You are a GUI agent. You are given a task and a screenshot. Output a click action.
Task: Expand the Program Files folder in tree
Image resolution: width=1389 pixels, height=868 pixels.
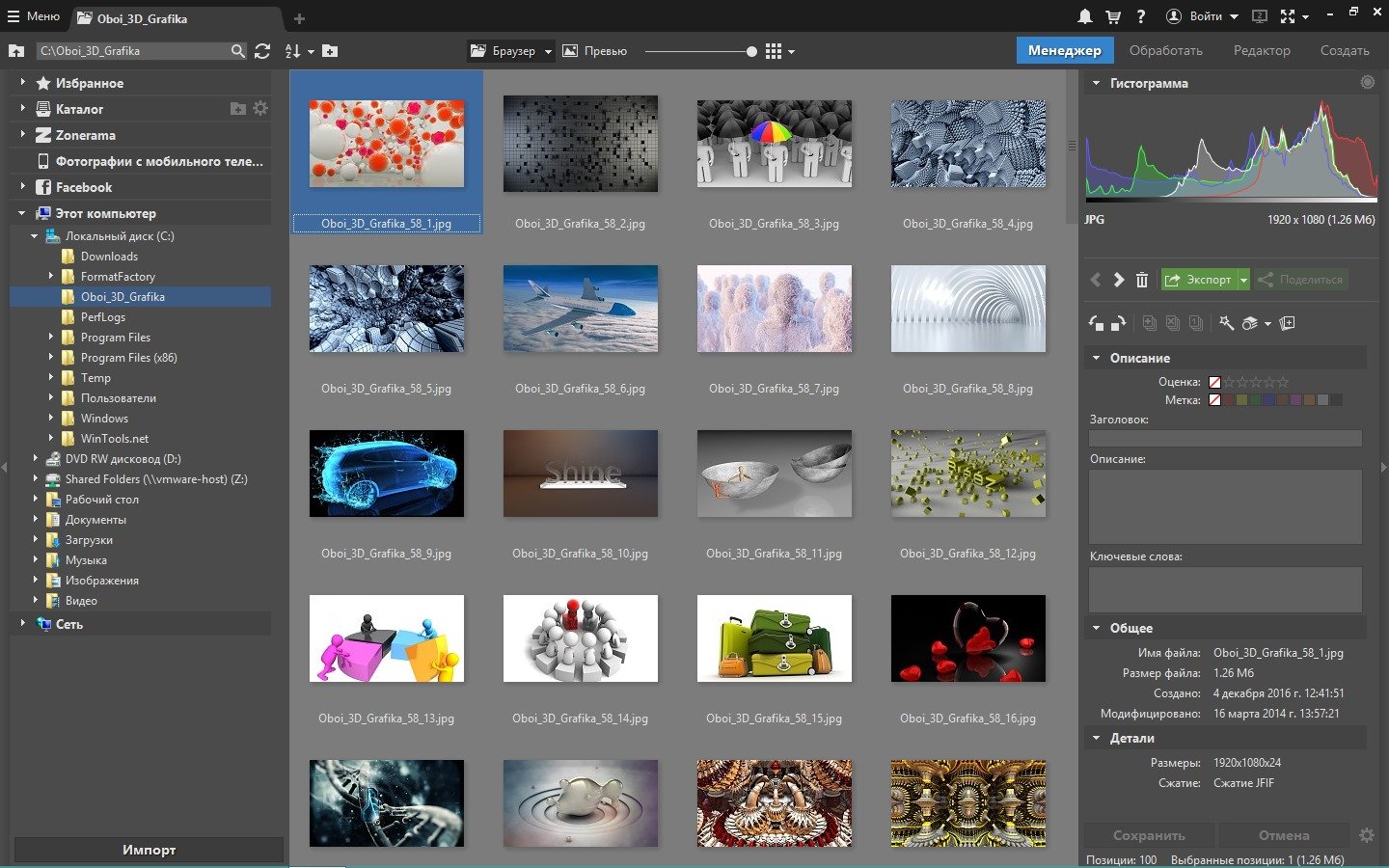pyautogui.click(x=51, y=338)
